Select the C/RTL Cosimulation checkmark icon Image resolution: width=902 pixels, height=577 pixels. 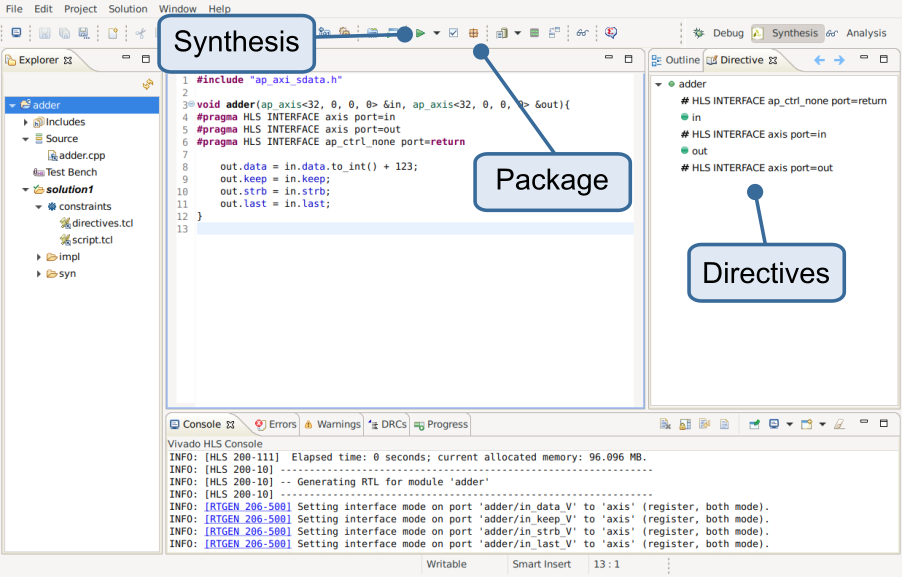[453, 32]
